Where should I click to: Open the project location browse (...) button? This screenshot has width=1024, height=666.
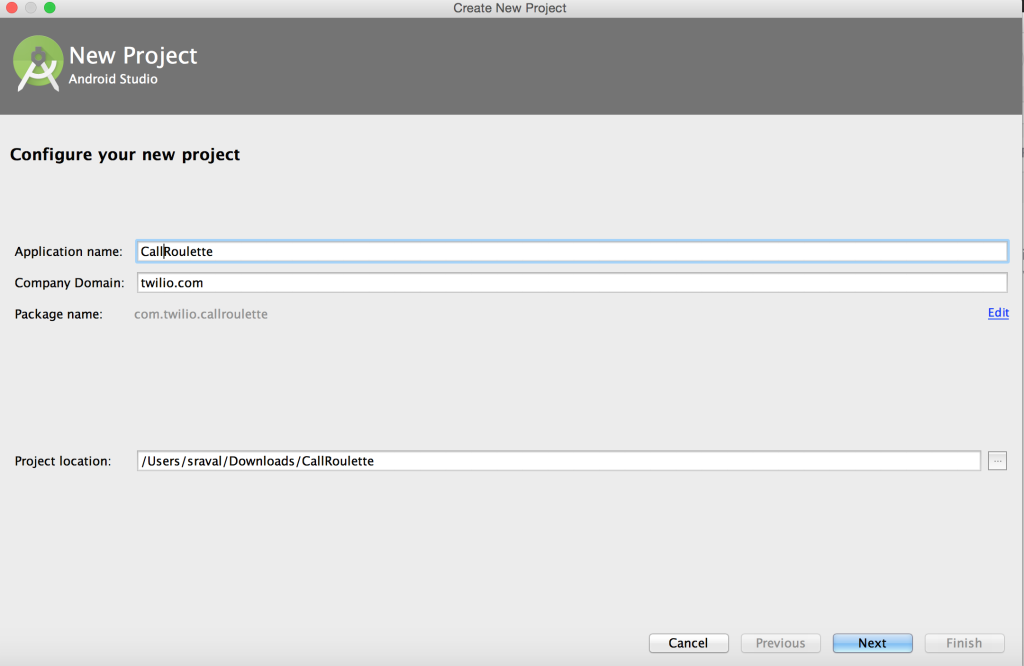click(997, 461)
